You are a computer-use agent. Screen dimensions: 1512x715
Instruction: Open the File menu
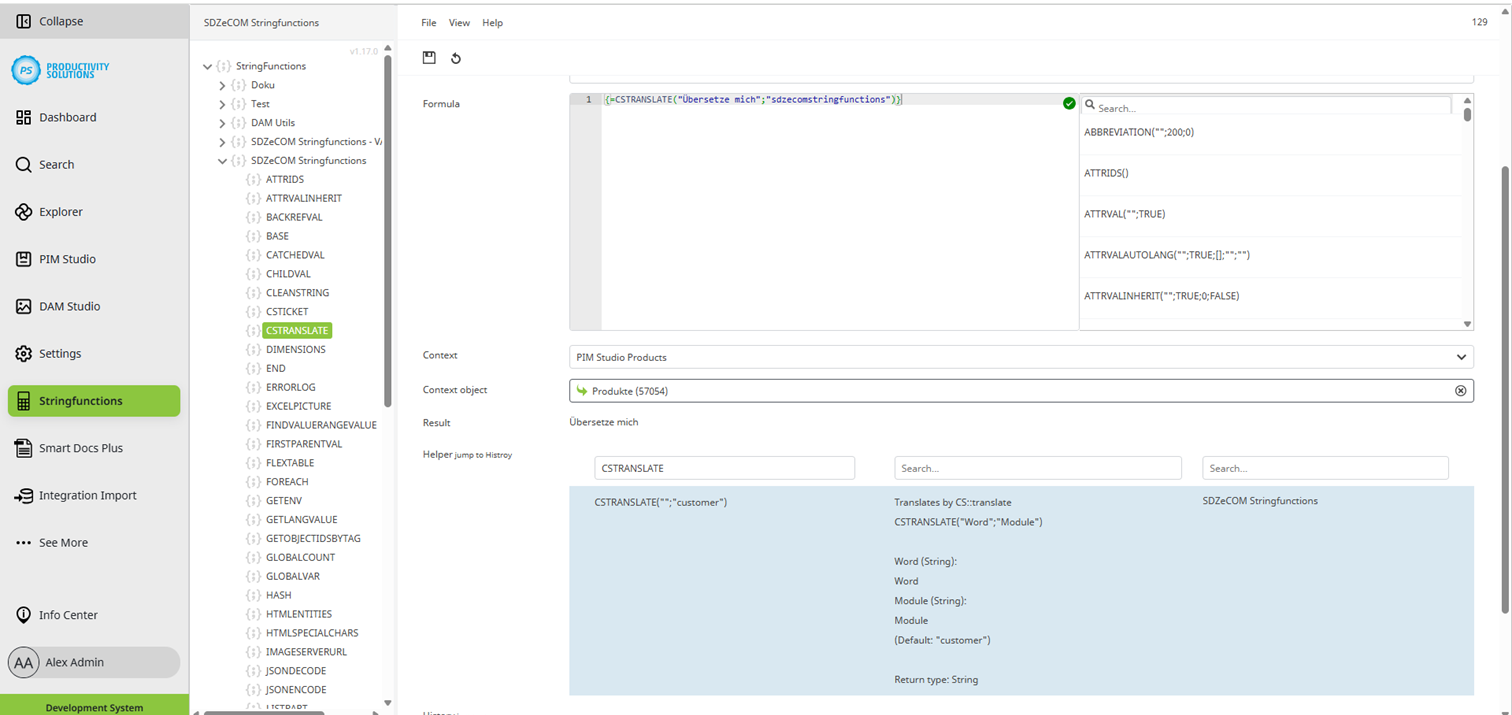(x=429, y=22)
